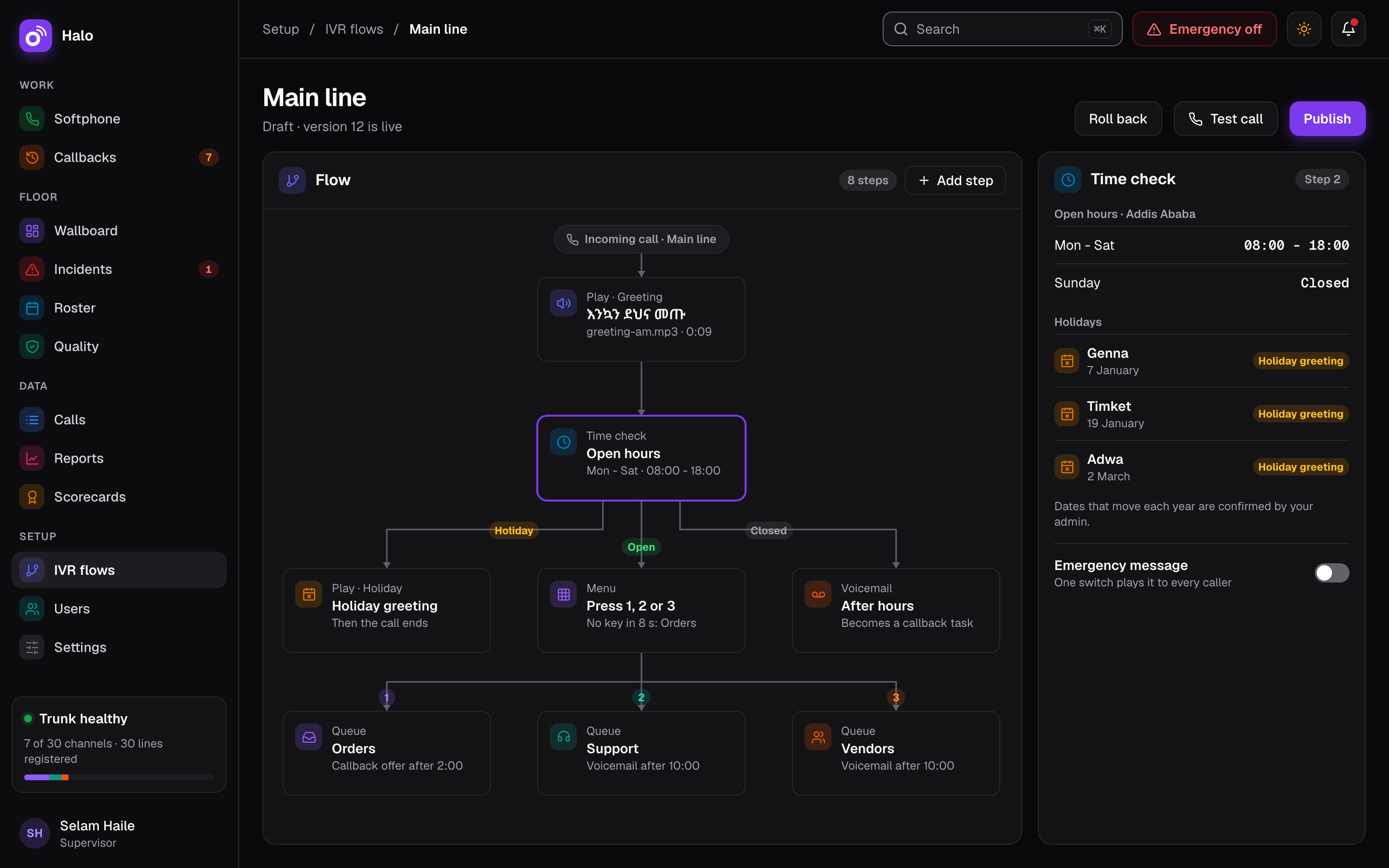The height and width of the screenshot is (868, 1389).
Task: Click the Add step button
Action: tap(955, 180)
